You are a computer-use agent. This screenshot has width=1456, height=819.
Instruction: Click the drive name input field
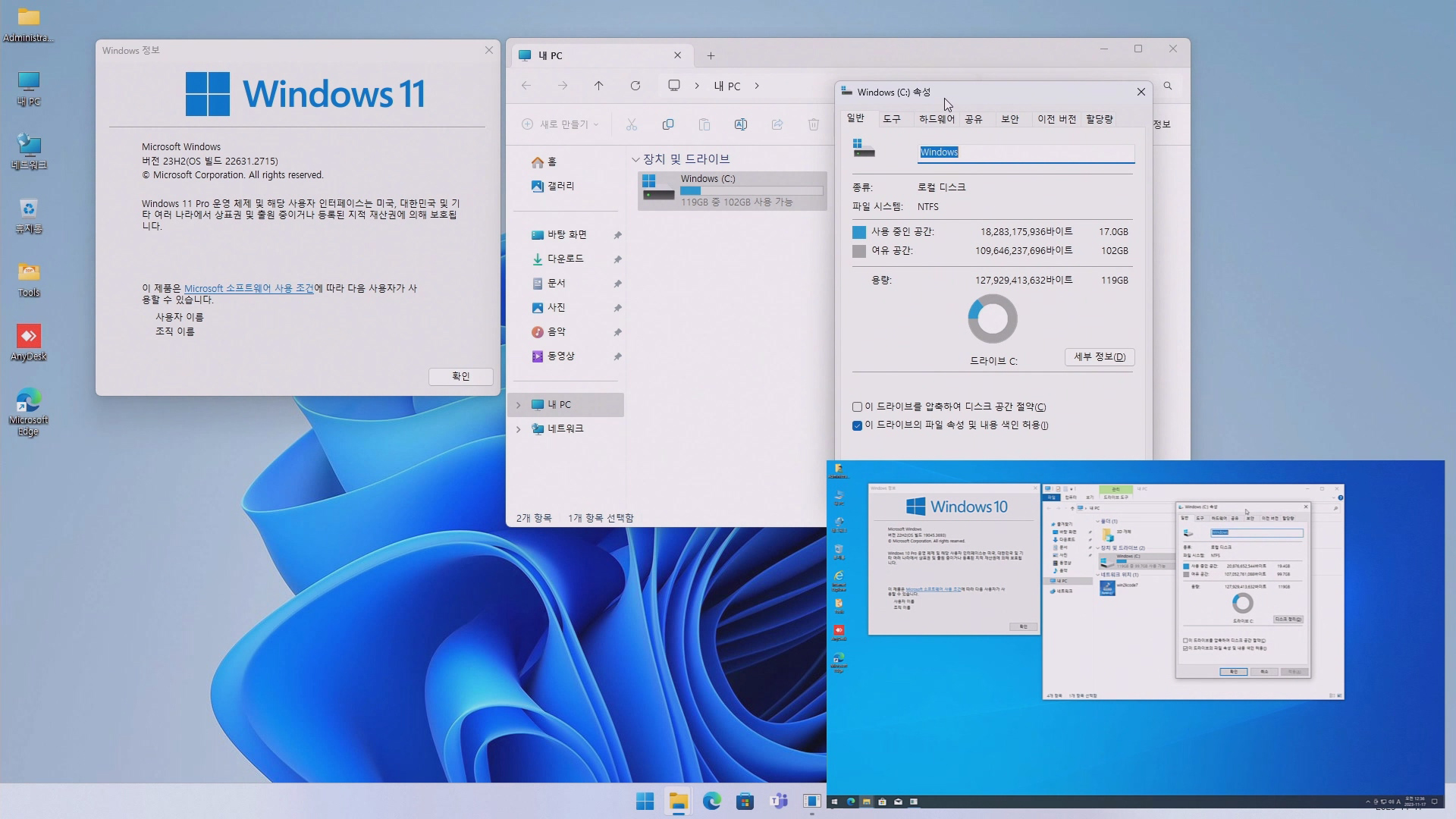(x=1026, y=152)
